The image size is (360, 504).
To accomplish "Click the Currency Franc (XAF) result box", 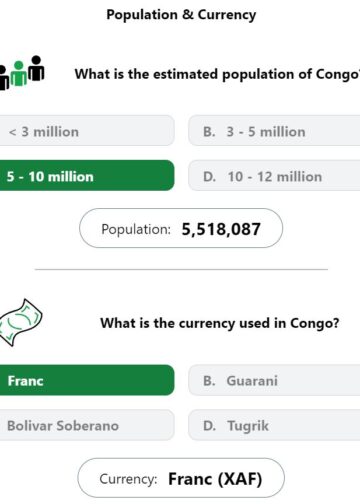I will pos(181,478).
